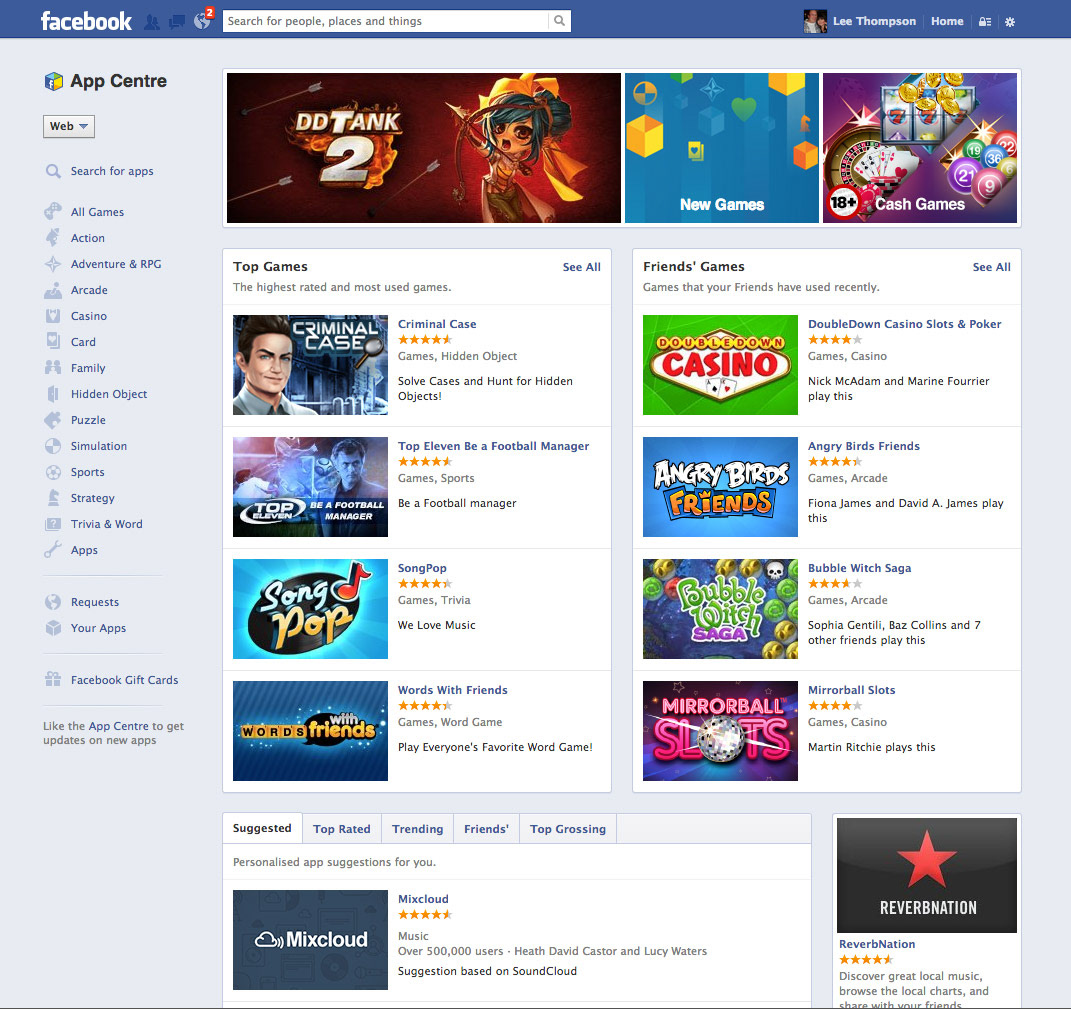The height and width of the screenshot is (1009, 1071).
Task: Click See All for Friends' Games
Action: [991, 267]
